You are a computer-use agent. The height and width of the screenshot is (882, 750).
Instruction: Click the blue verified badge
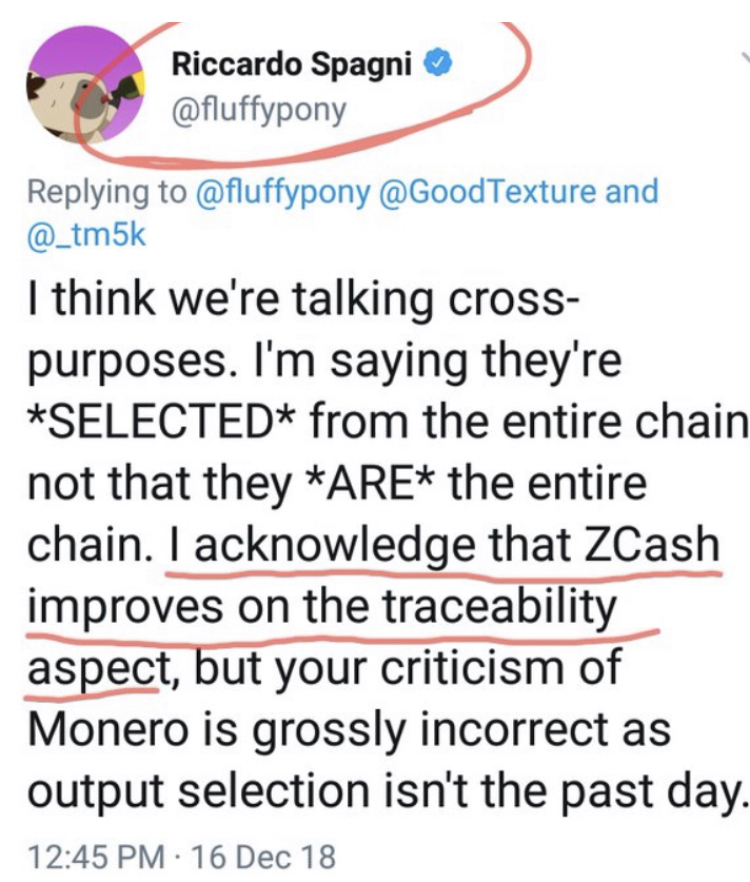tap(436, 66)
